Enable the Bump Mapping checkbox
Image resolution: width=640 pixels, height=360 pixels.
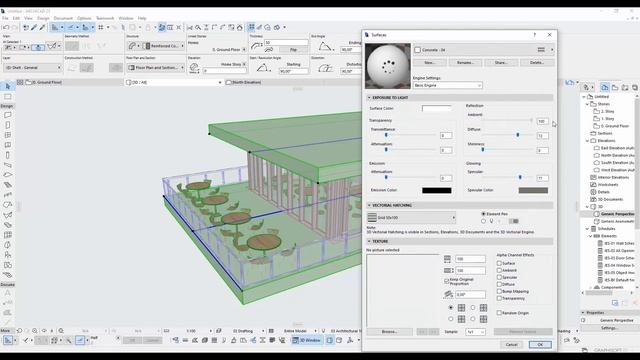pos(499,291)
